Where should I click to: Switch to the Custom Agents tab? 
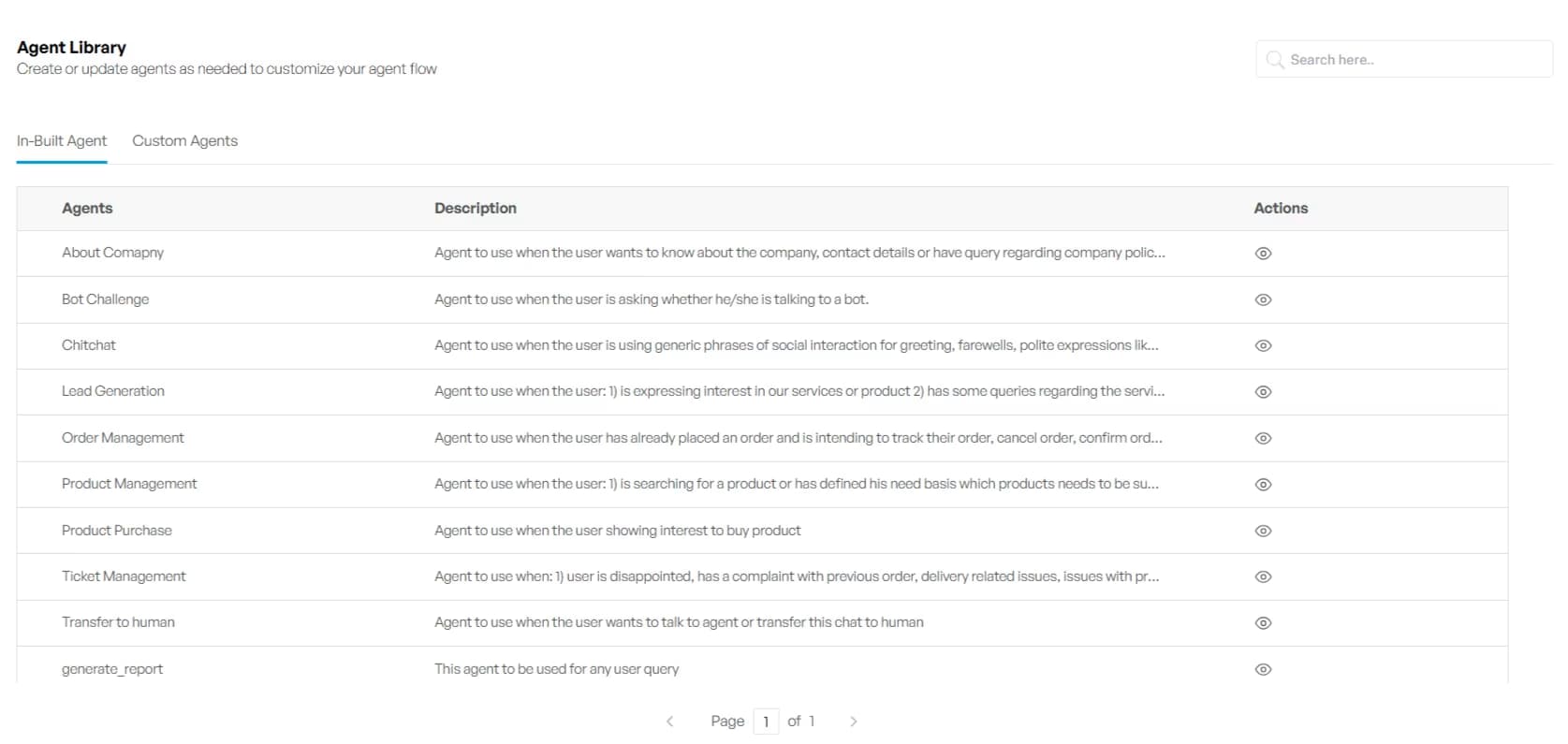(x=184, y=141)
